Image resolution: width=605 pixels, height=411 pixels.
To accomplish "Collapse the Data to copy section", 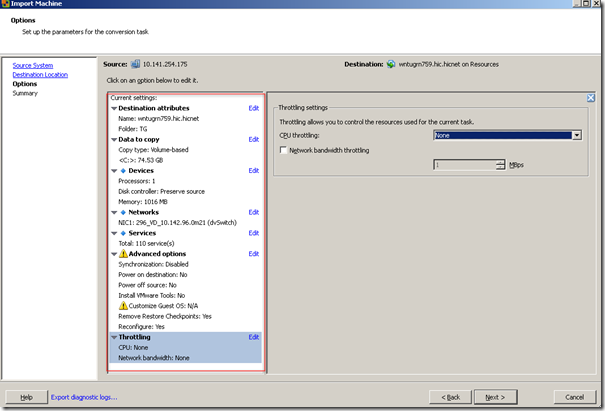I will click(x=114, y=140).
